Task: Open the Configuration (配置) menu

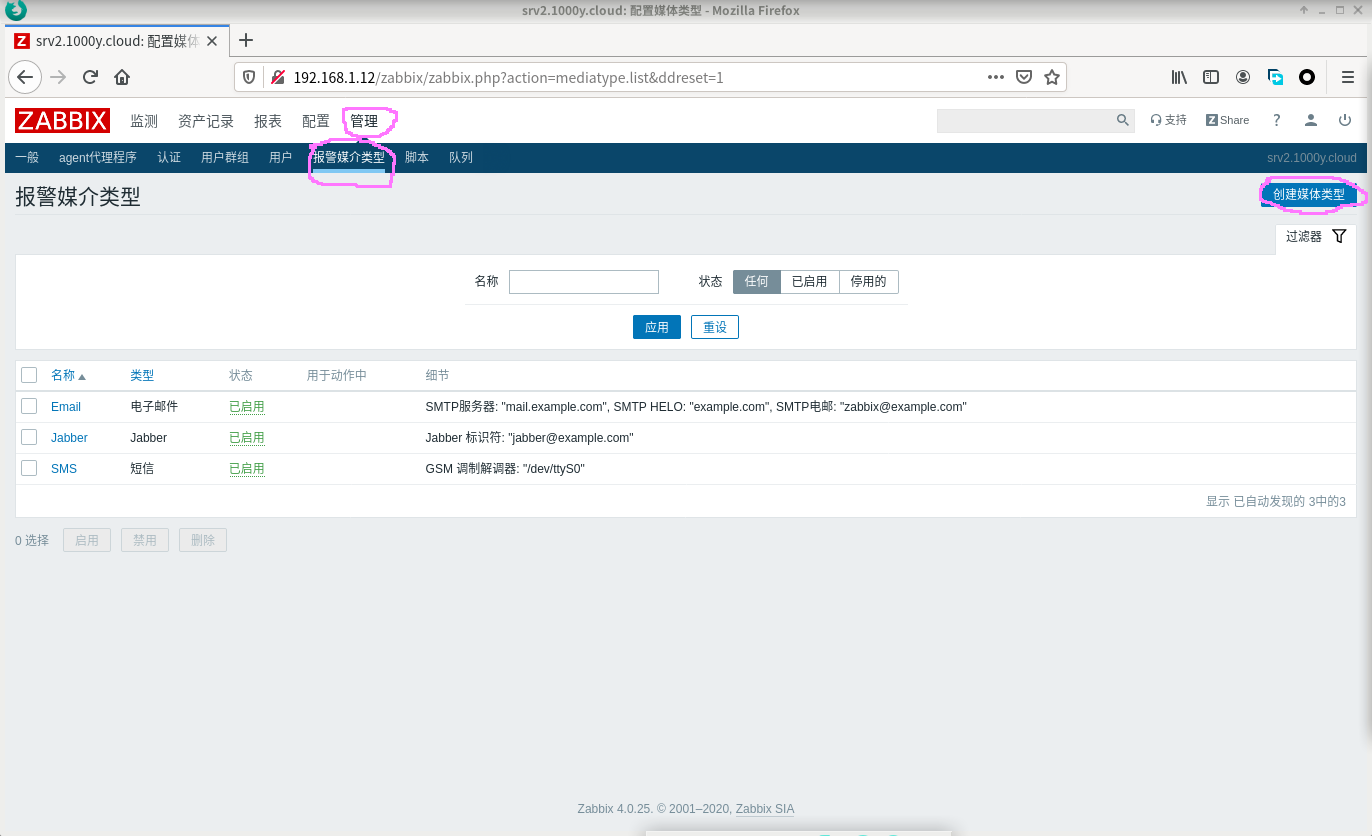Action: pos(315,121)
